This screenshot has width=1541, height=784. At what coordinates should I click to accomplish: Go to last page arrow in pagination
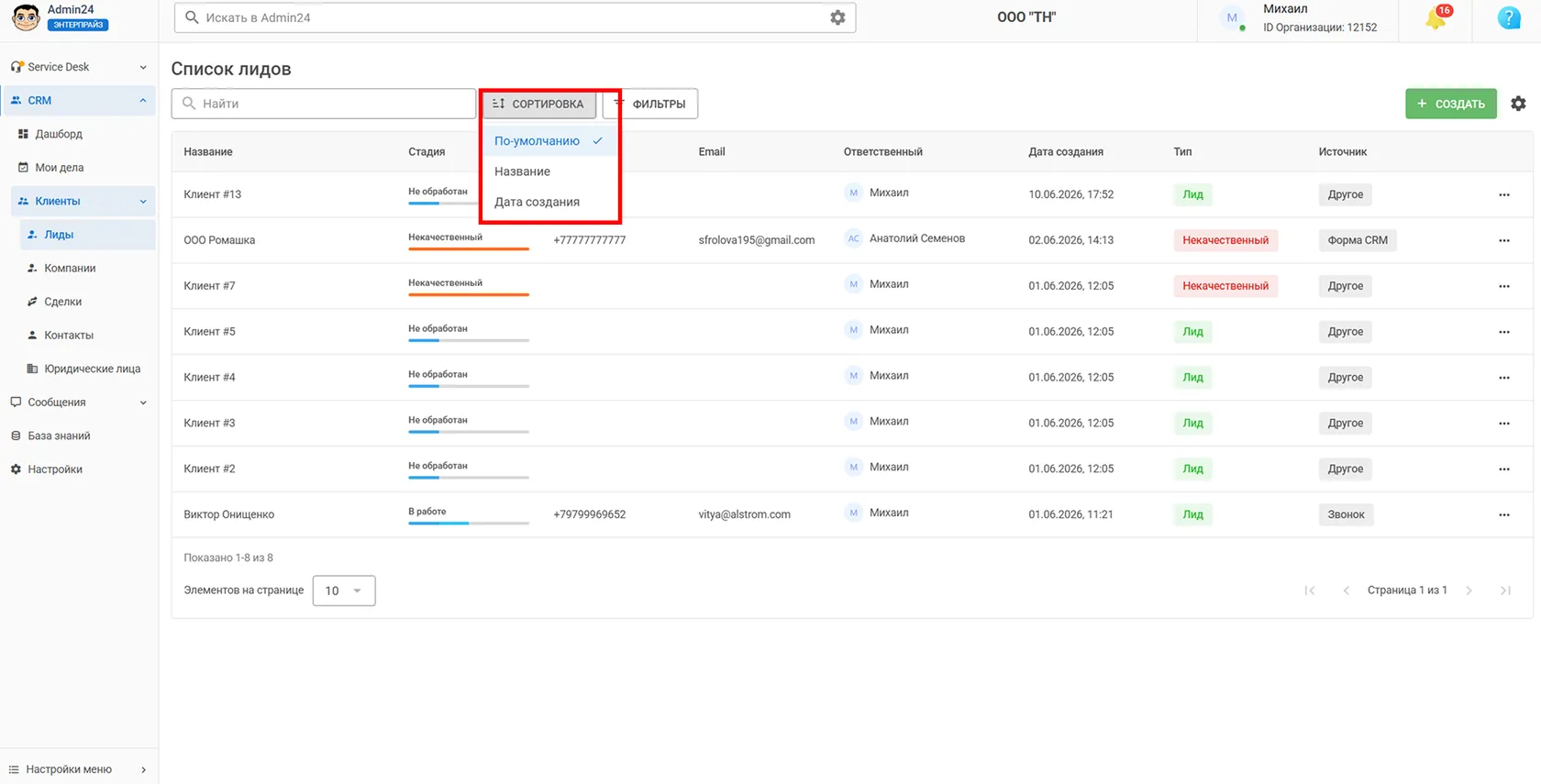tap(1505, 591)
